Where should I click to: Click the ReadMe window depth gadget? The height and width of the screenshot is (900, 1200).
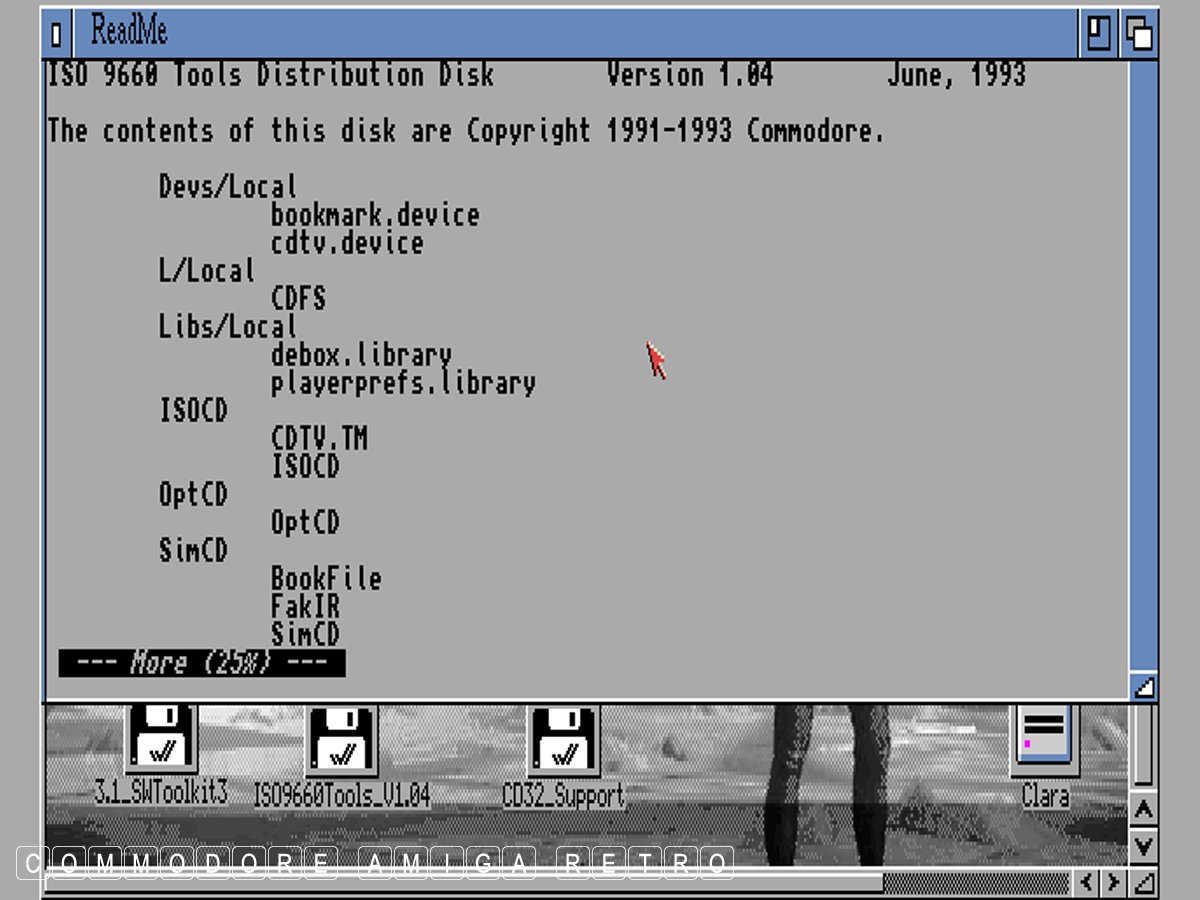point(1139,34)
